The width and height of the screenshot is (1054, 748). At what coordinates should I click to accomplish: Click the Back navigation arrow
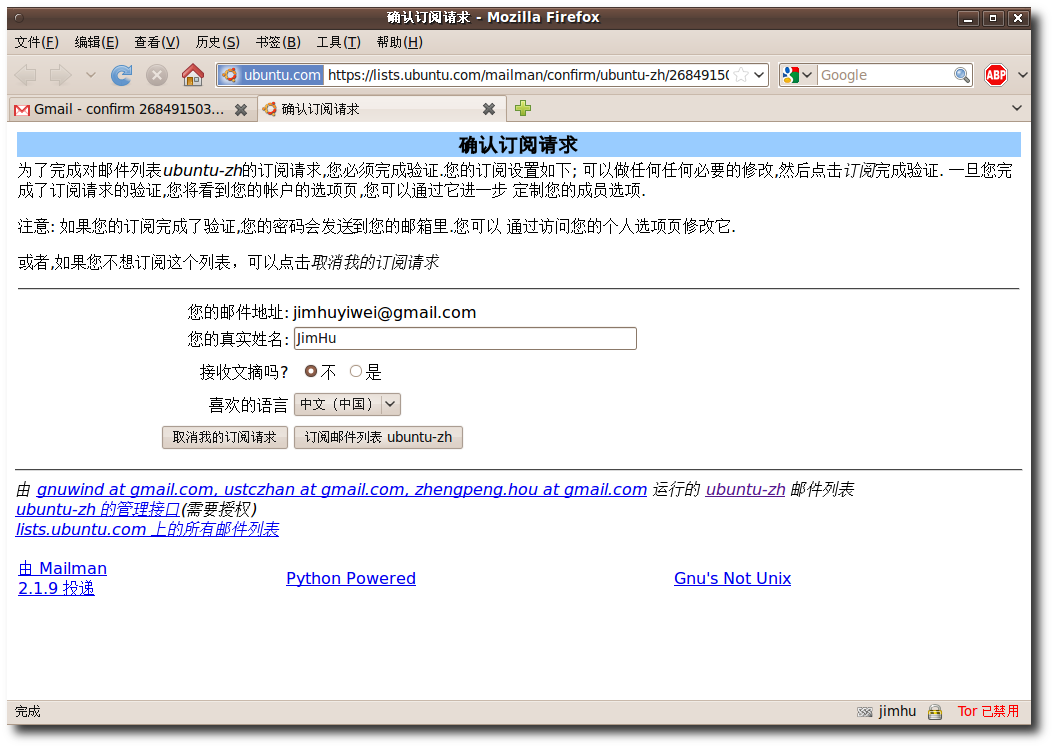coord(26,75)
